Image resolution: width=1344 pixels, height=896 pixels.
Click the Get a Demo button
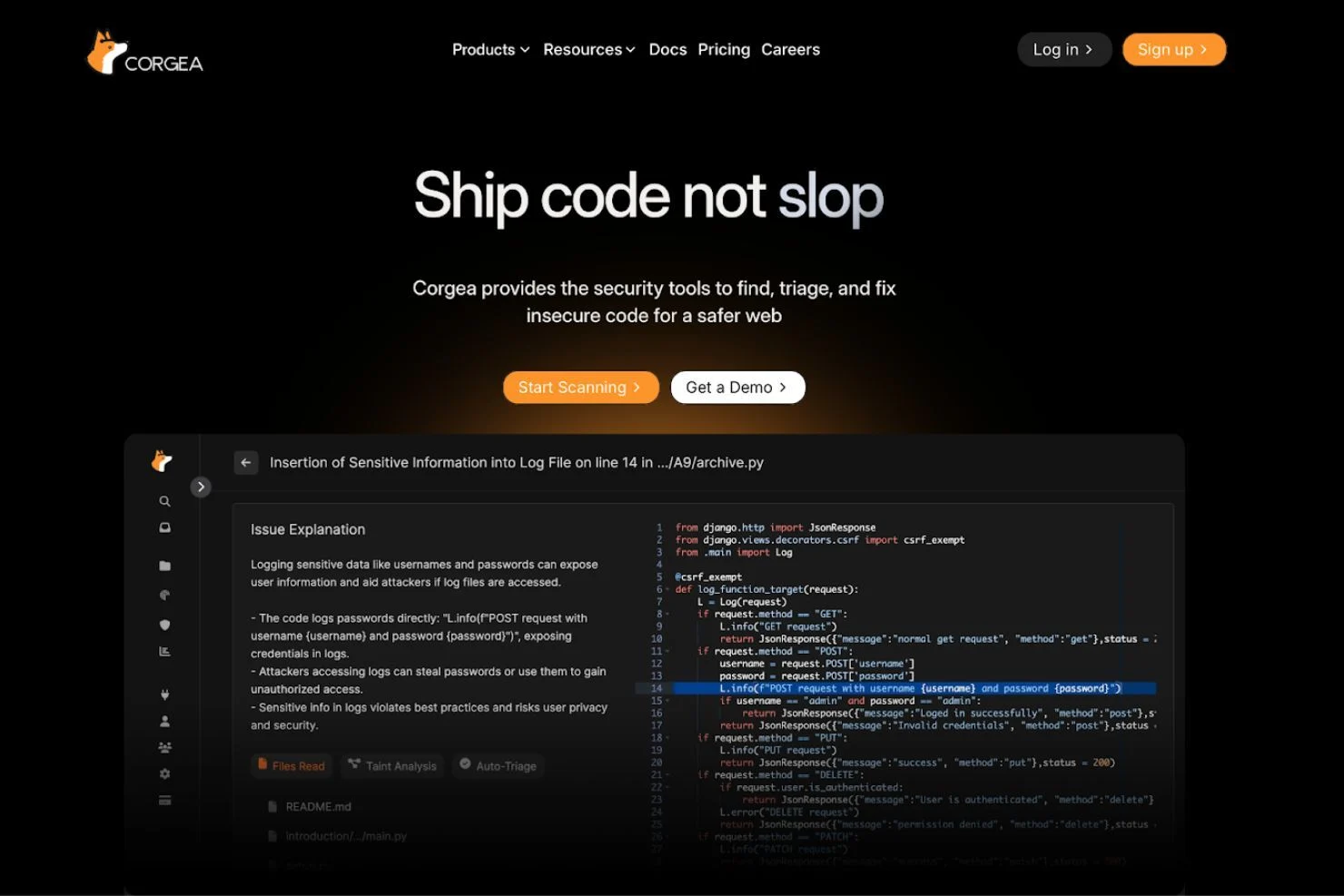tap(737, 388)
